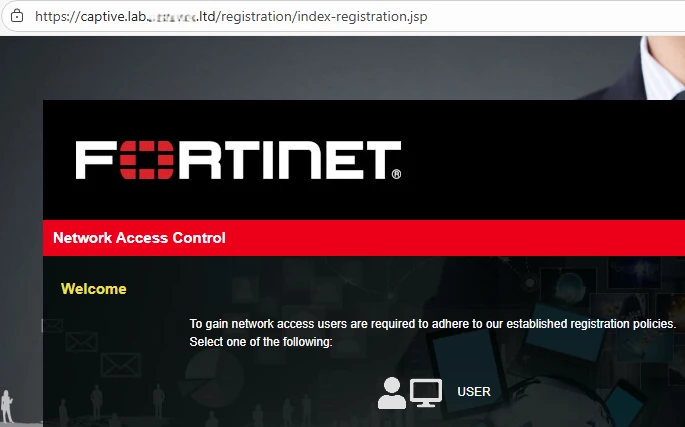Click the Fortinet logo
This screenshot has height=427, width=685.
pyautogui.click(x=239, y=160)
